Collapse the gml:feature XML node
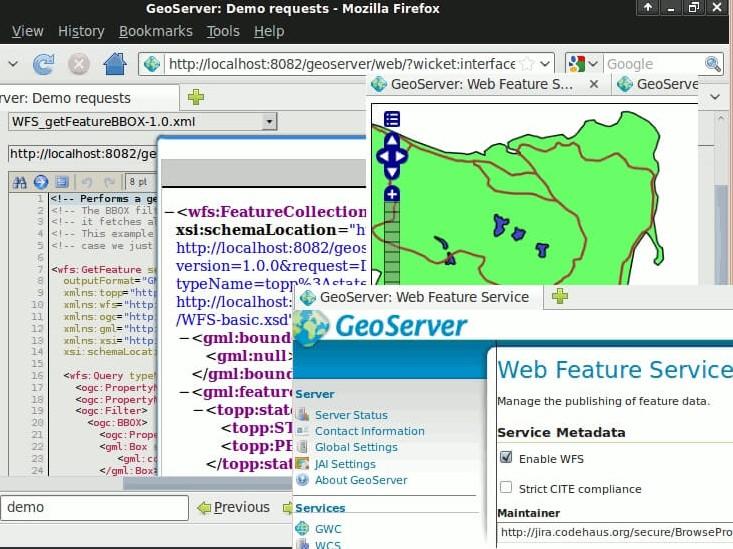The width and height of the screenshot is (733, 549). click(185, 392)
